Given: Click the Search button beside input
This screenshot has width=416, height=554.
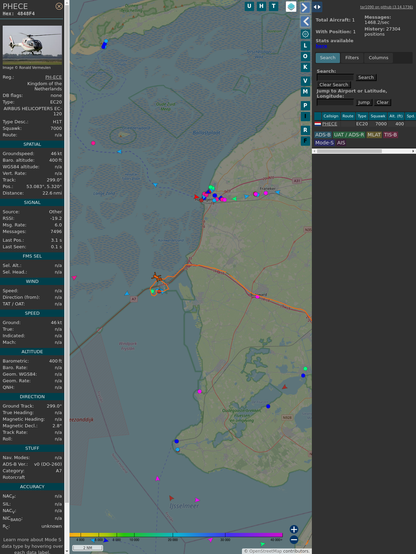Looking at the screenshot, I should pyautogui.click(x=366, y=77).
